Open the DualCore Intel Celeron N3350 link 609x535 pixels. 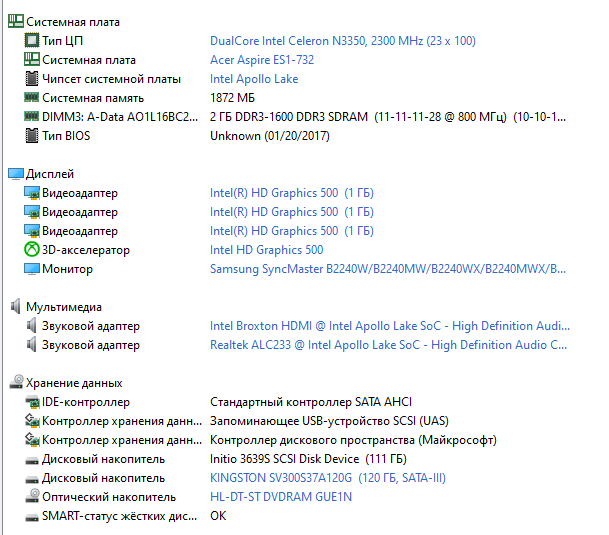click(343, 41)
